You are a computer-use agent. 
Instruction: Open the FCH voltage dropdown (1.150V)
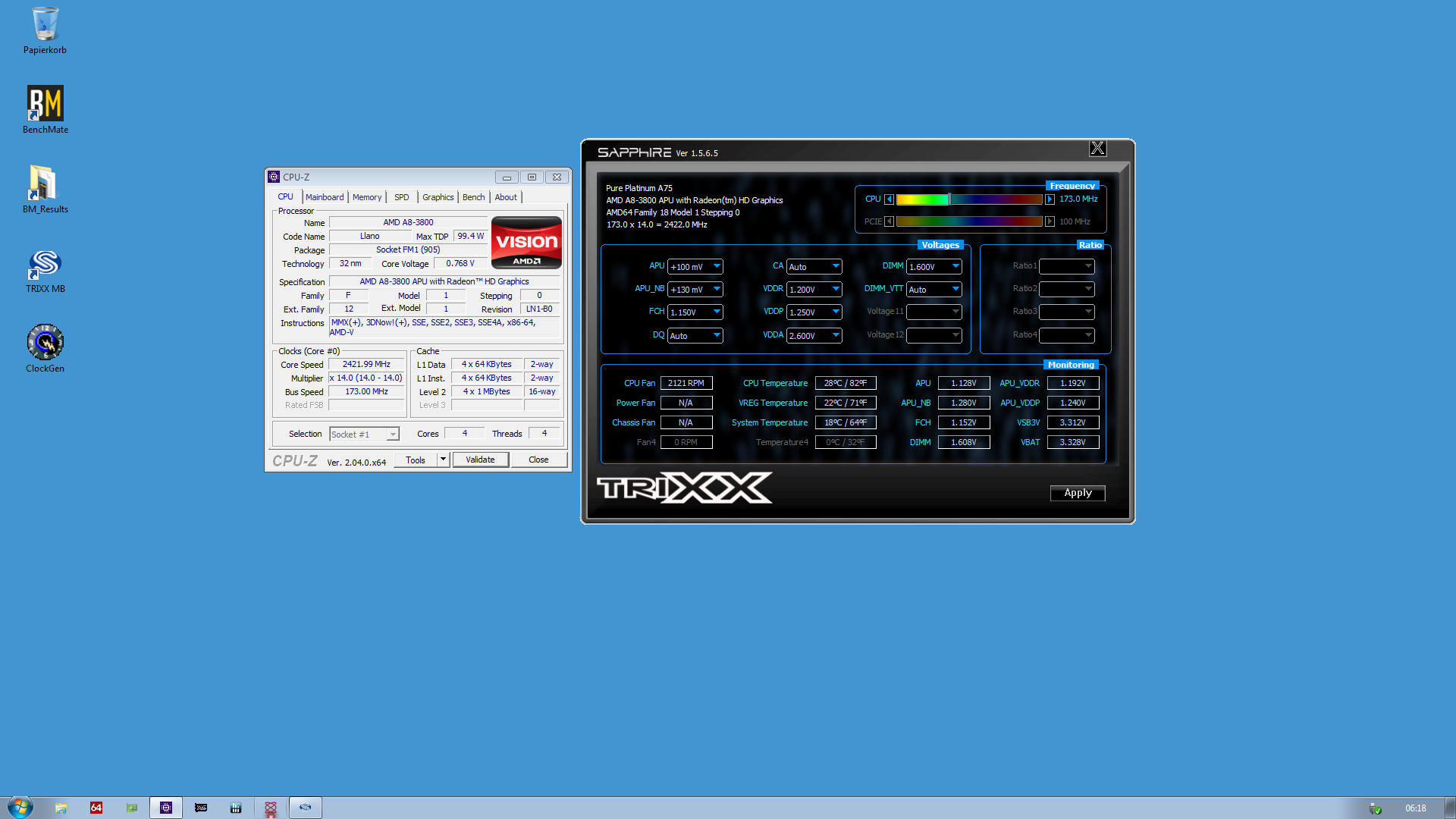pyautogui.click(x=695, y=312)
